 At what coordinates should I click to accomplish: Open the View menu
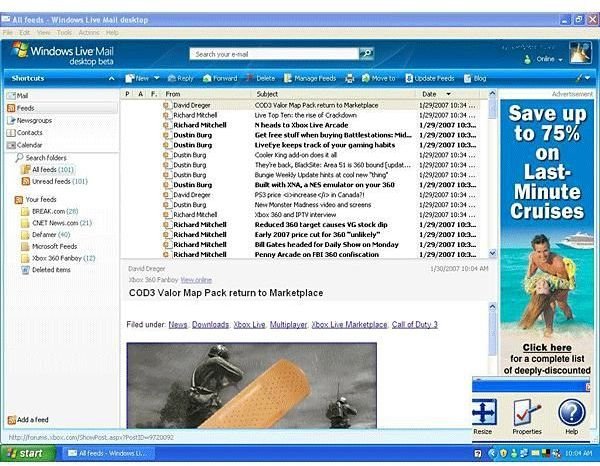pyautogui.click(x=44, y=33)
